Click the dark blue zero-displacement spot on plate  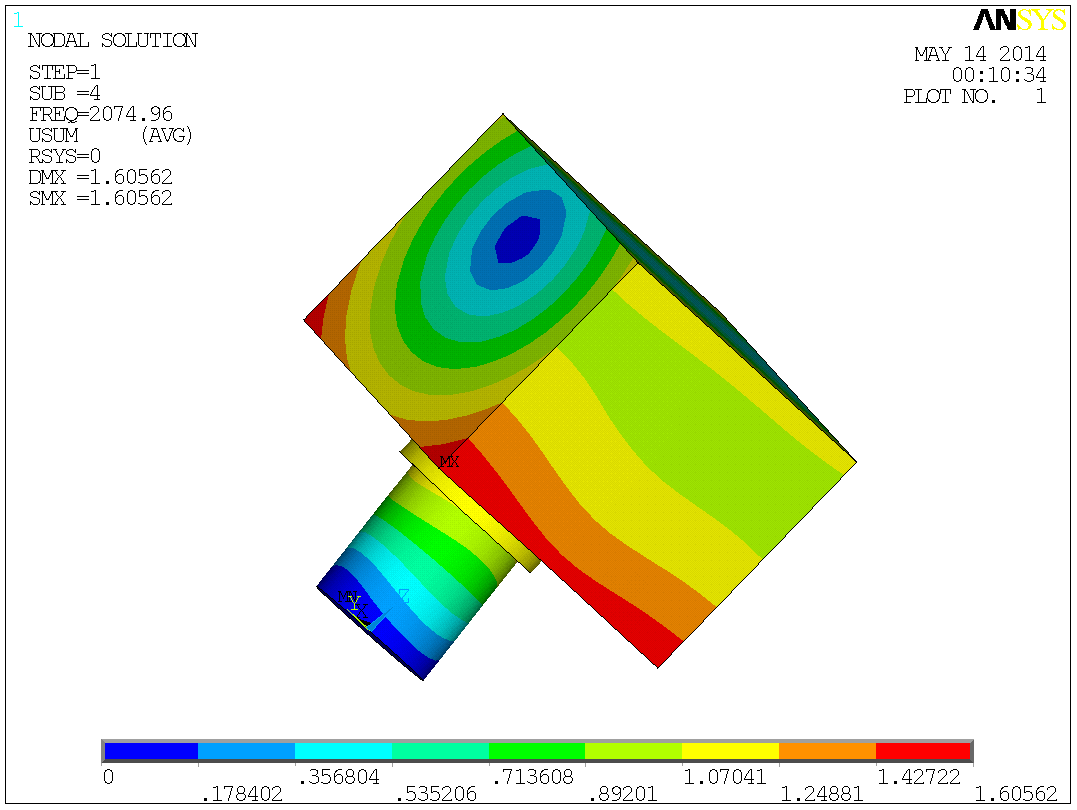click(x=518, y=239)
